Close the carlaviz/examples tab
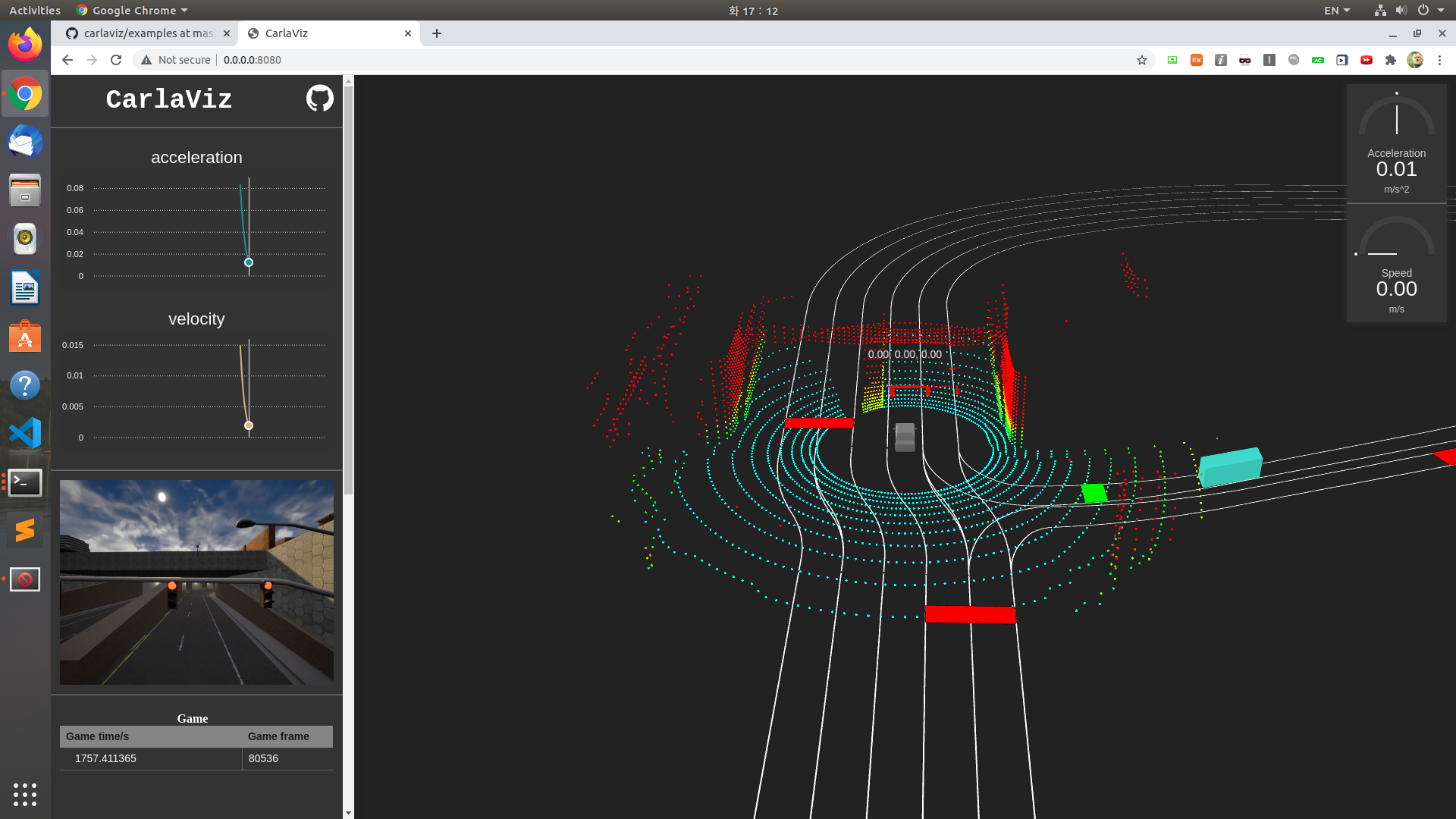Viewport: 1456px width, 819px height. [227, 33]
